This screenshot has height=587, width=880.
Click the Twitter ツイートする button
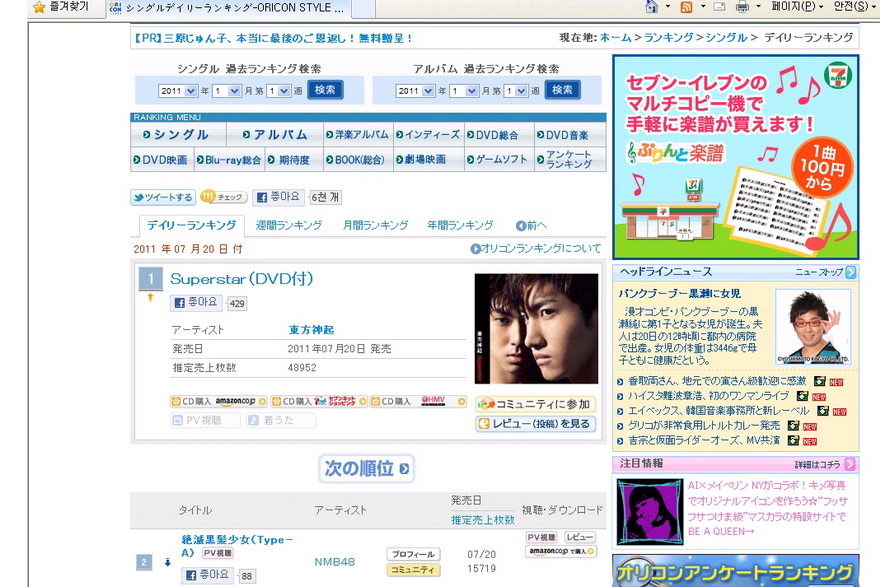163,198
